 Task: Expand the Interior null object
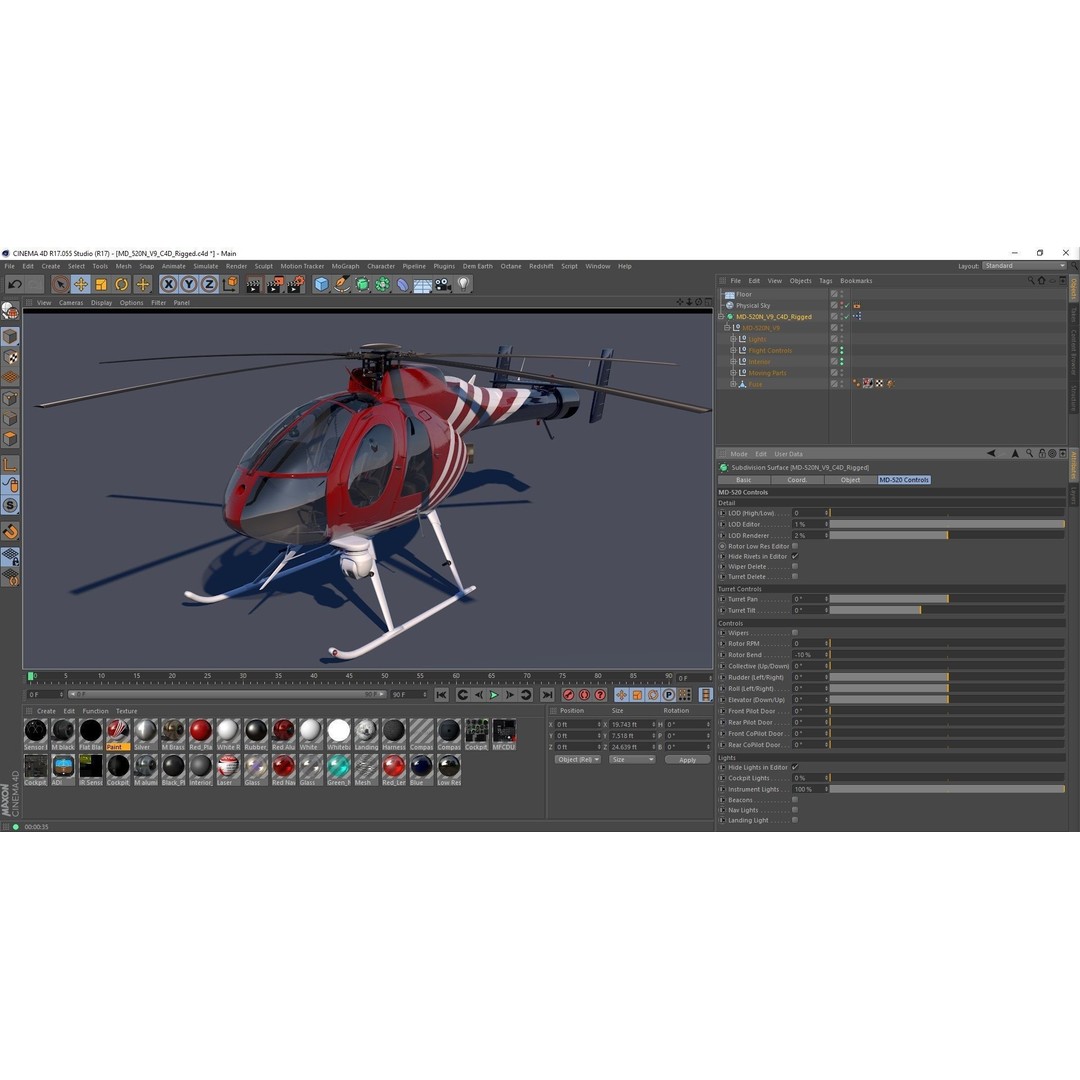[x=733, y=362]
